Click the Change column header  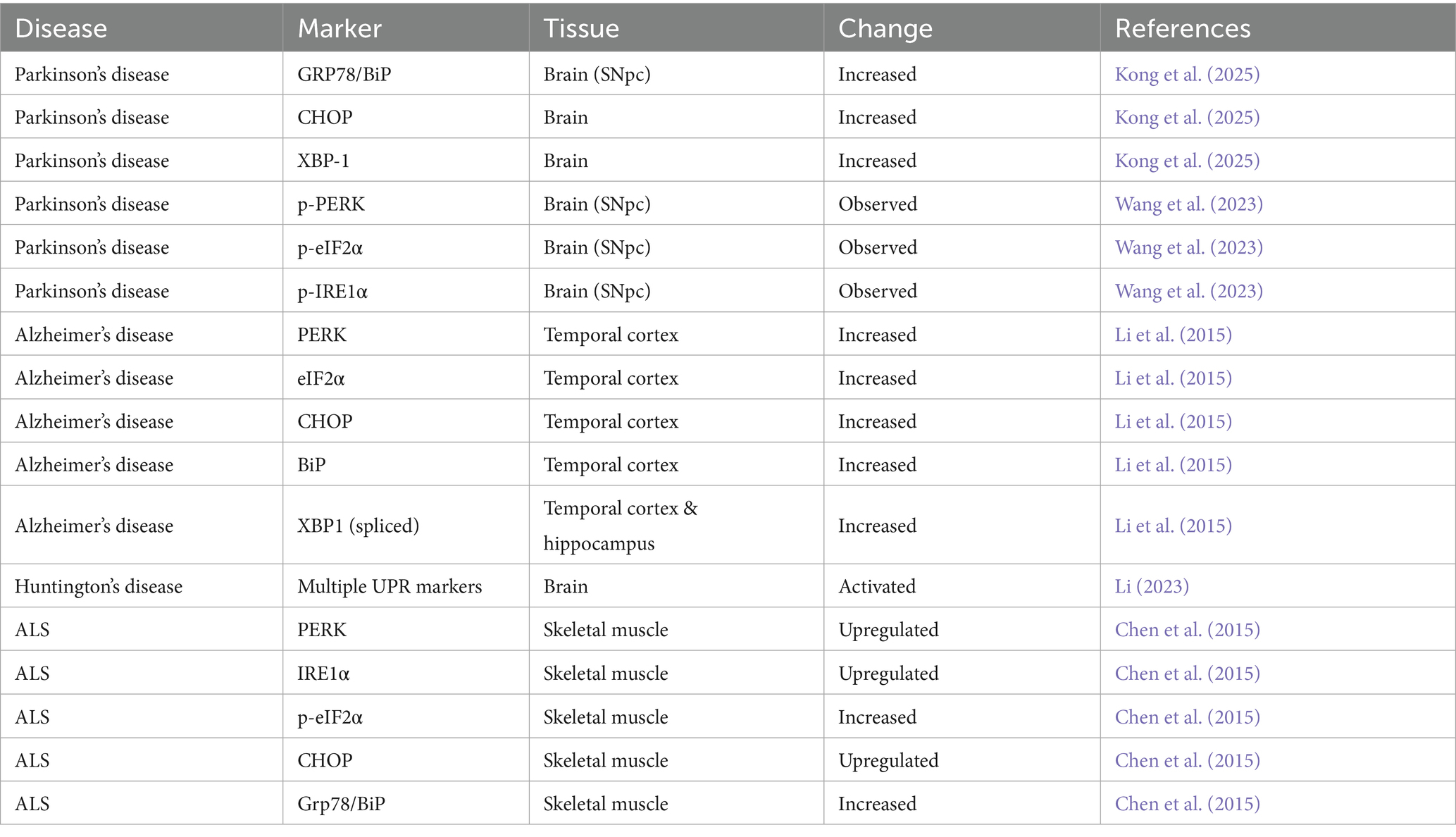click(885, 29)
